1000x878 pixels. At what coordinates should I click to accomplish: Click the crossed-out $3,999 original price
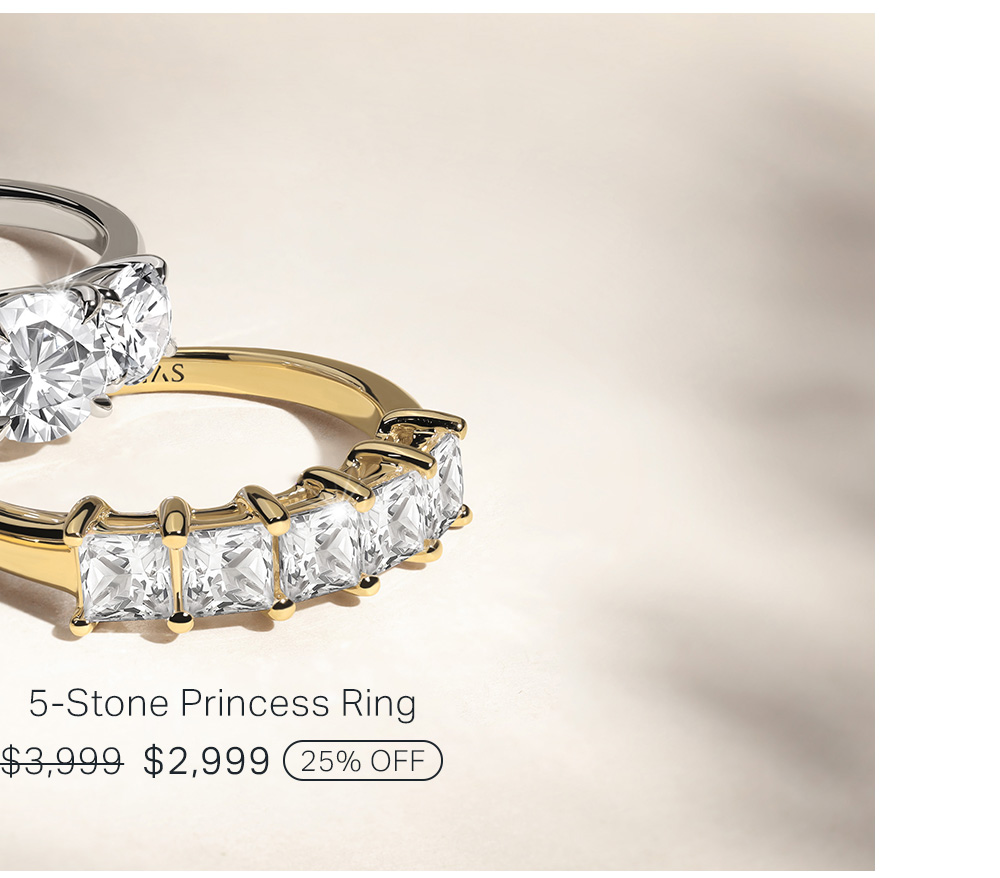62,761
